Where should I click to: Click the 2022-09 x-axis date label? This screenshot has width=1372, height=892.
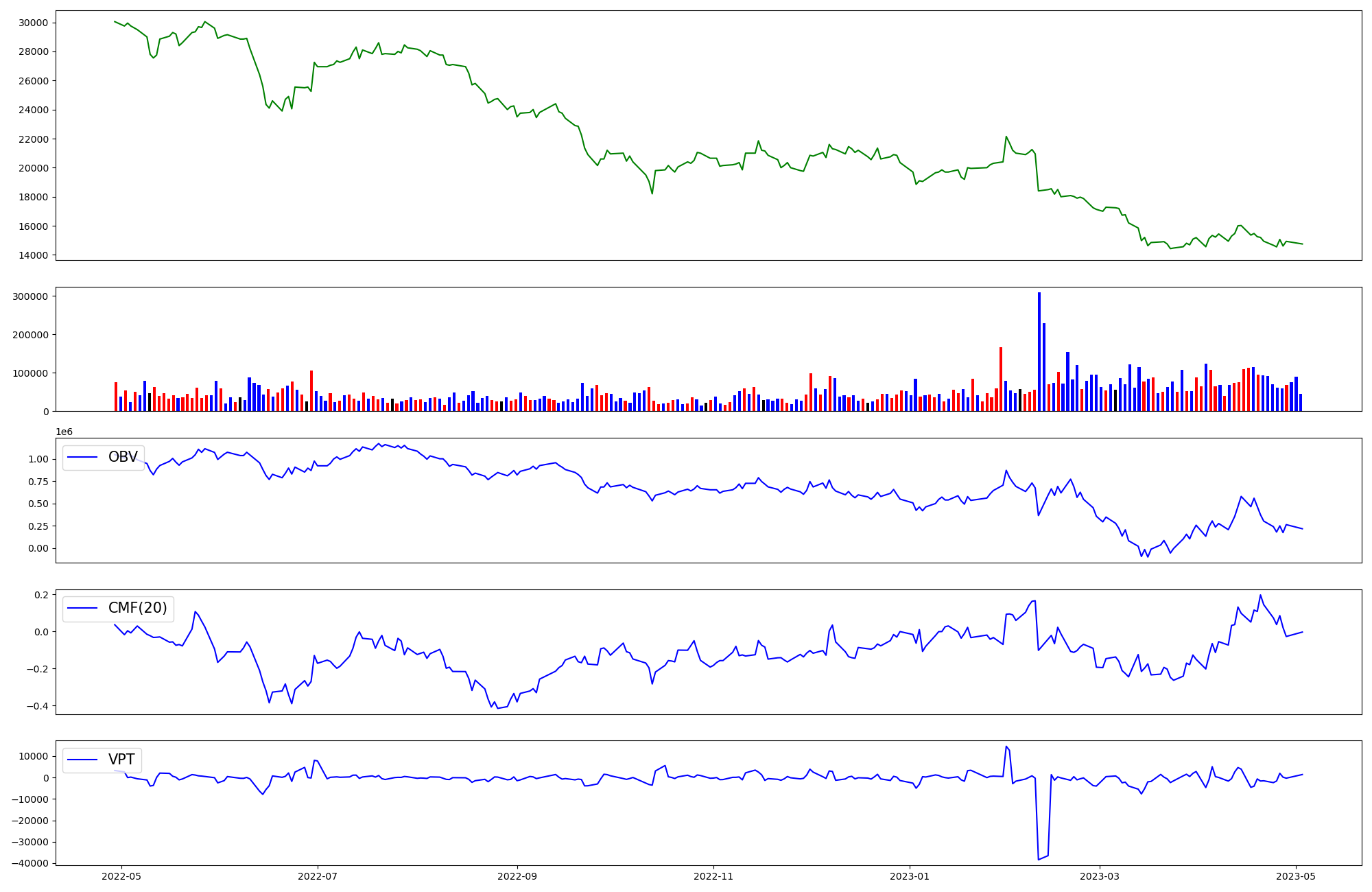tap(517, 876)
